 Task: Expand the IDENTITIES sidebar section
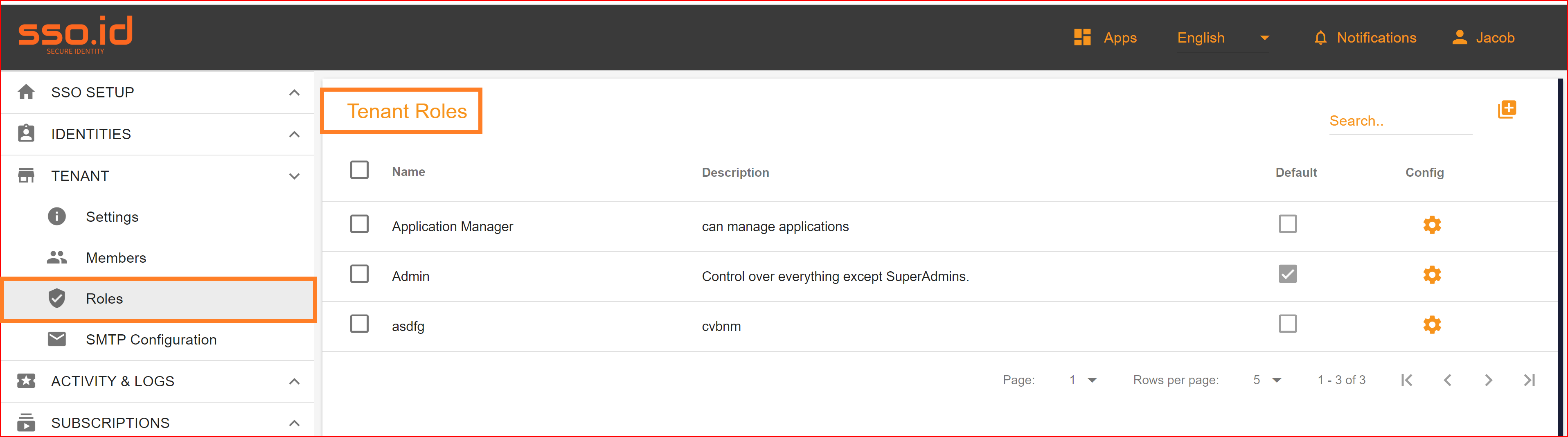click(x=295, y=135)
